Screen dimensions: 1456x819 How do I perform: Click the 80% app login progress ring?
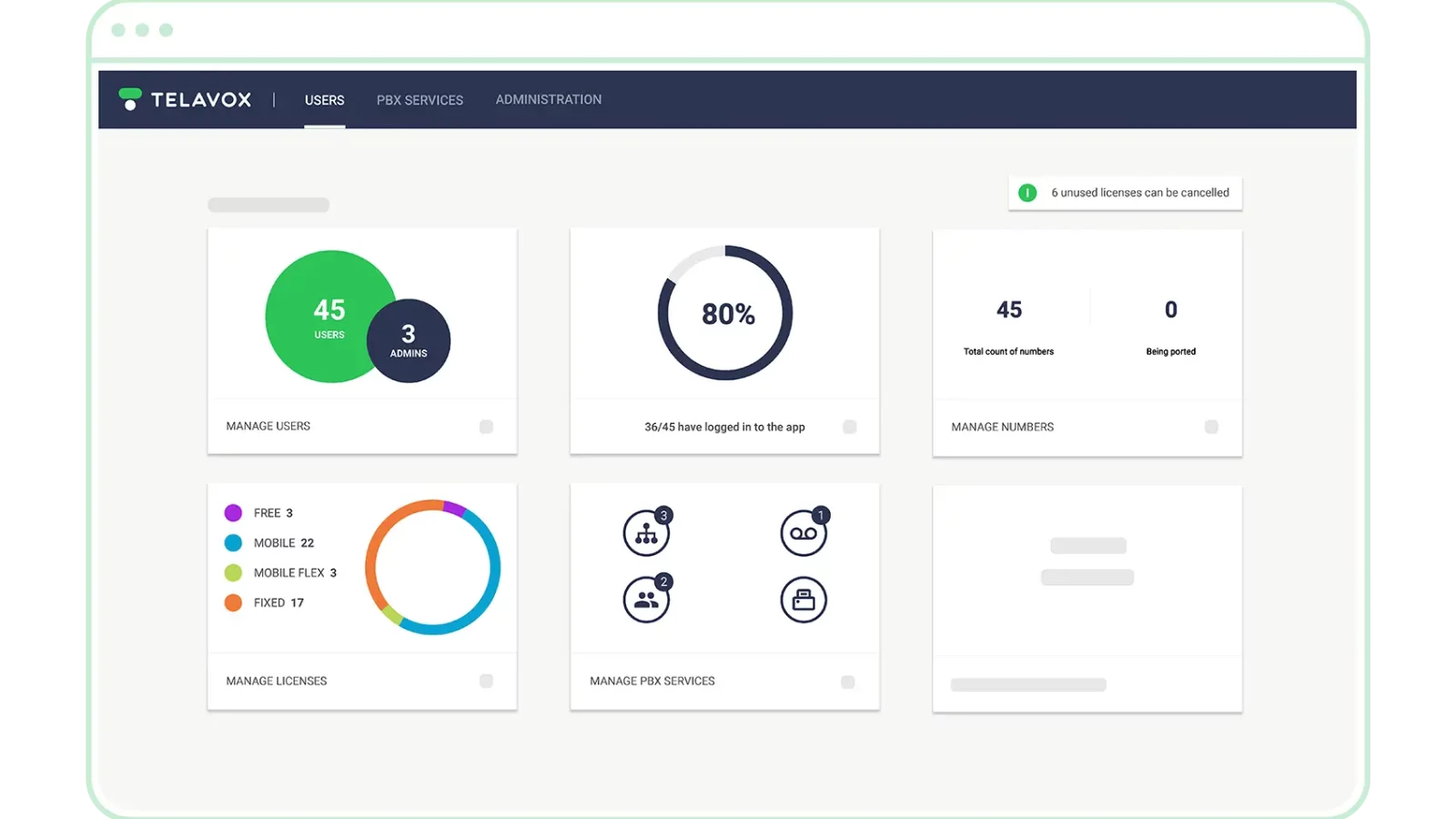pos(725,313)
